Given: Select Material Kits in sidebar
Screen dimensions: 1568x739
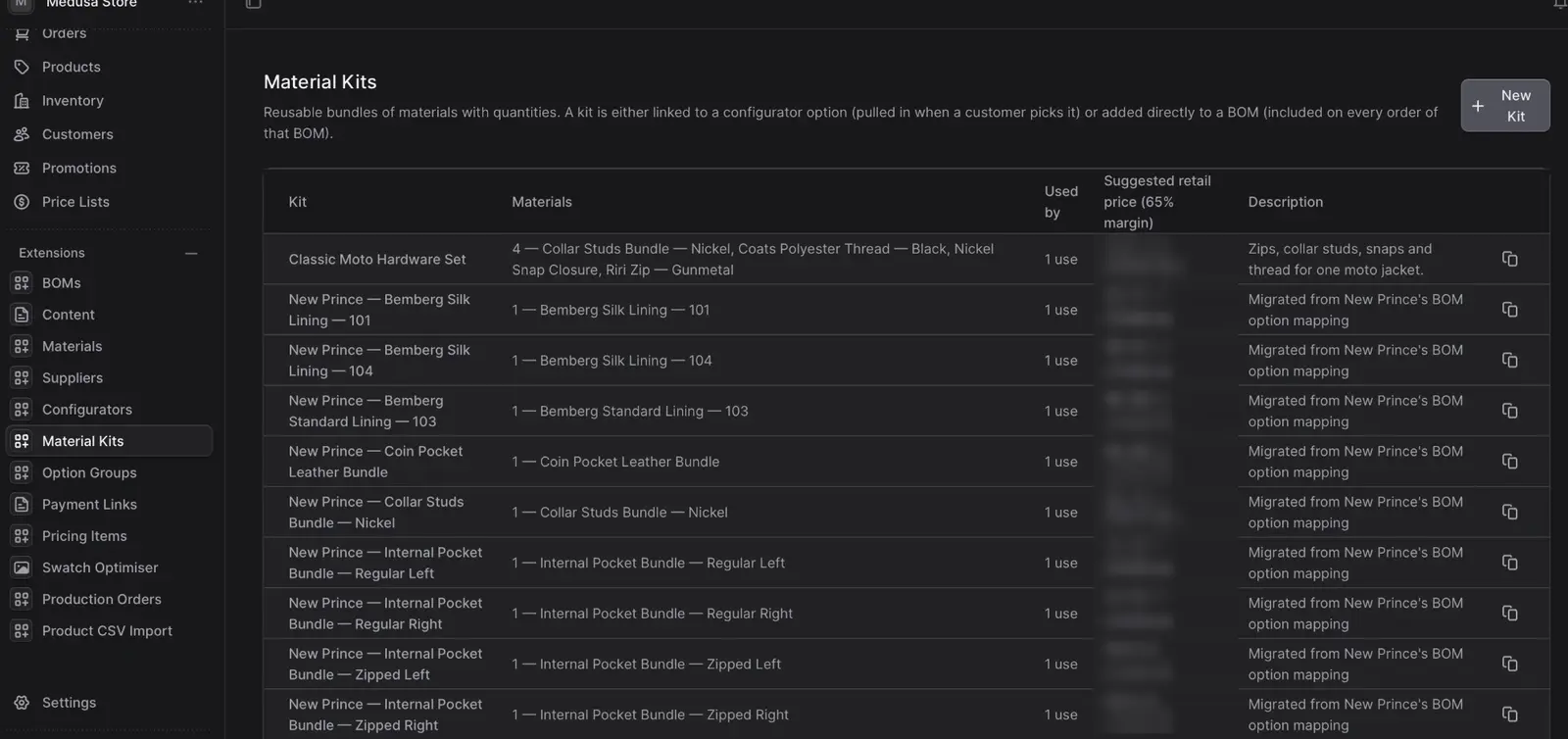Looking at the screenshot, I should [109, 441].
